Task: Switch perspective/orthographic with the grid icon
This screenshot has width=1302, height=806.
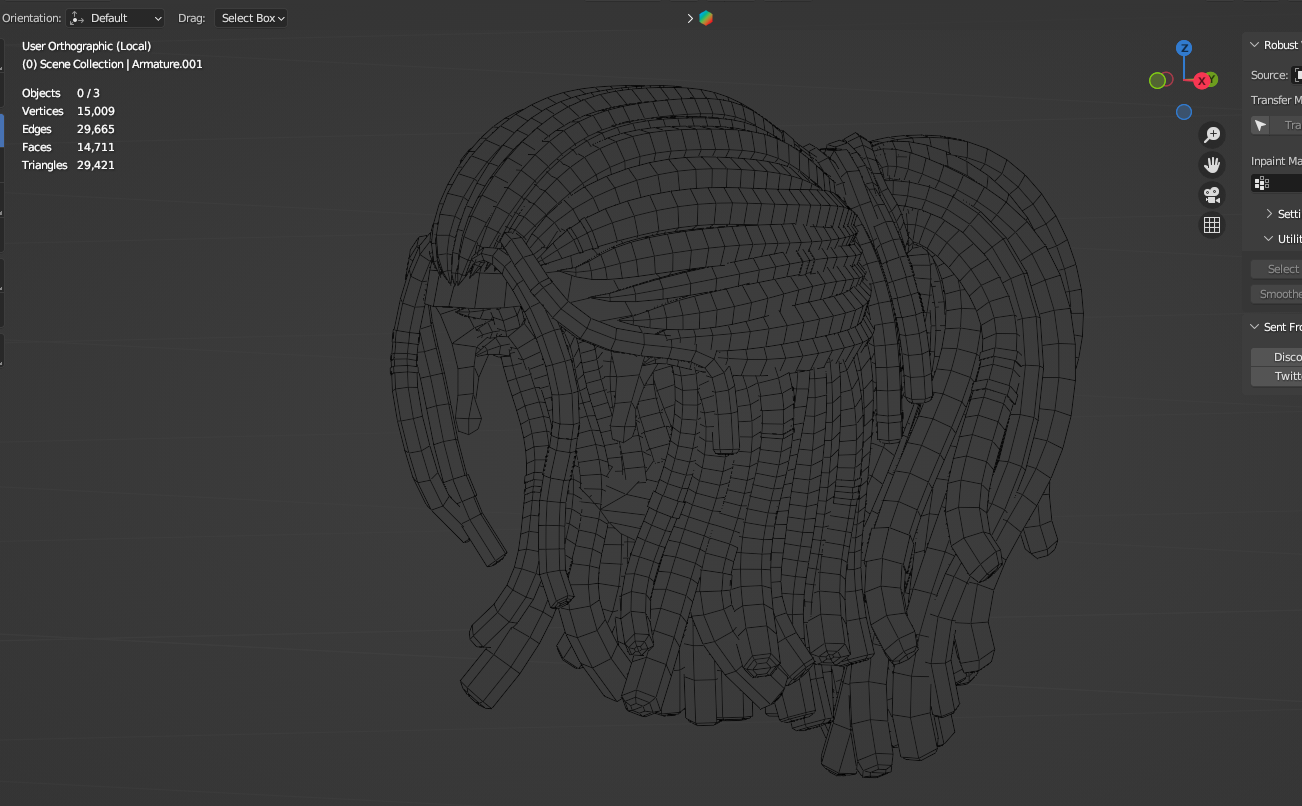Action: click(1212, 225)
